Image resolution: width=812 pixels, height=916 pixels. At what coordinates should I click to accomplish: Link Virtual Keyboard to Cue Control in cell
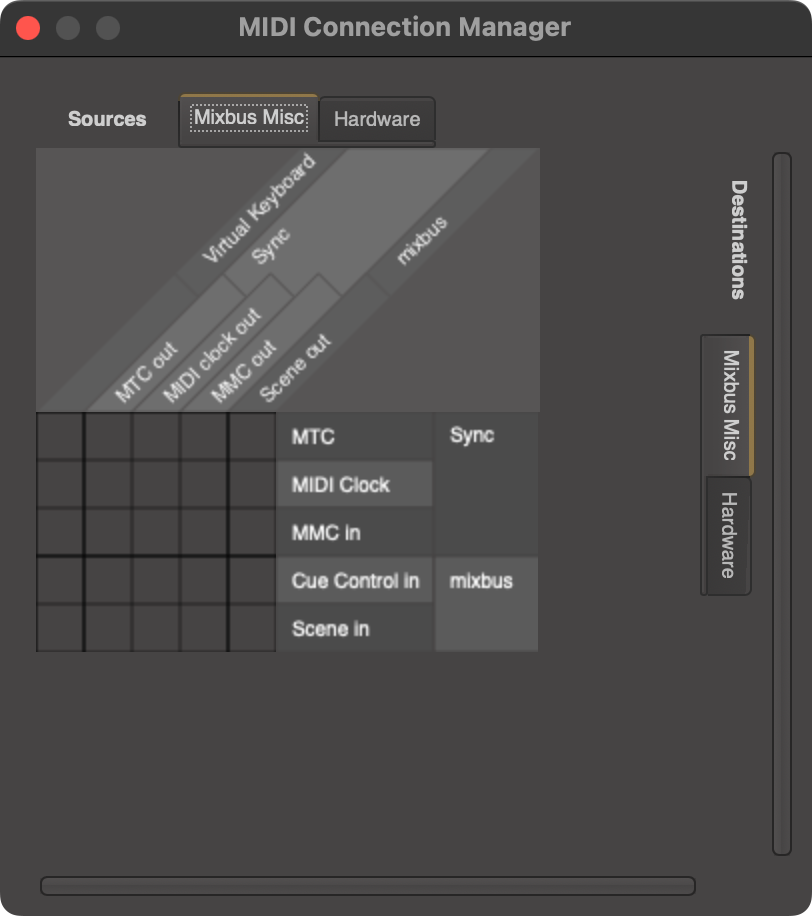(x=60, y=581)
